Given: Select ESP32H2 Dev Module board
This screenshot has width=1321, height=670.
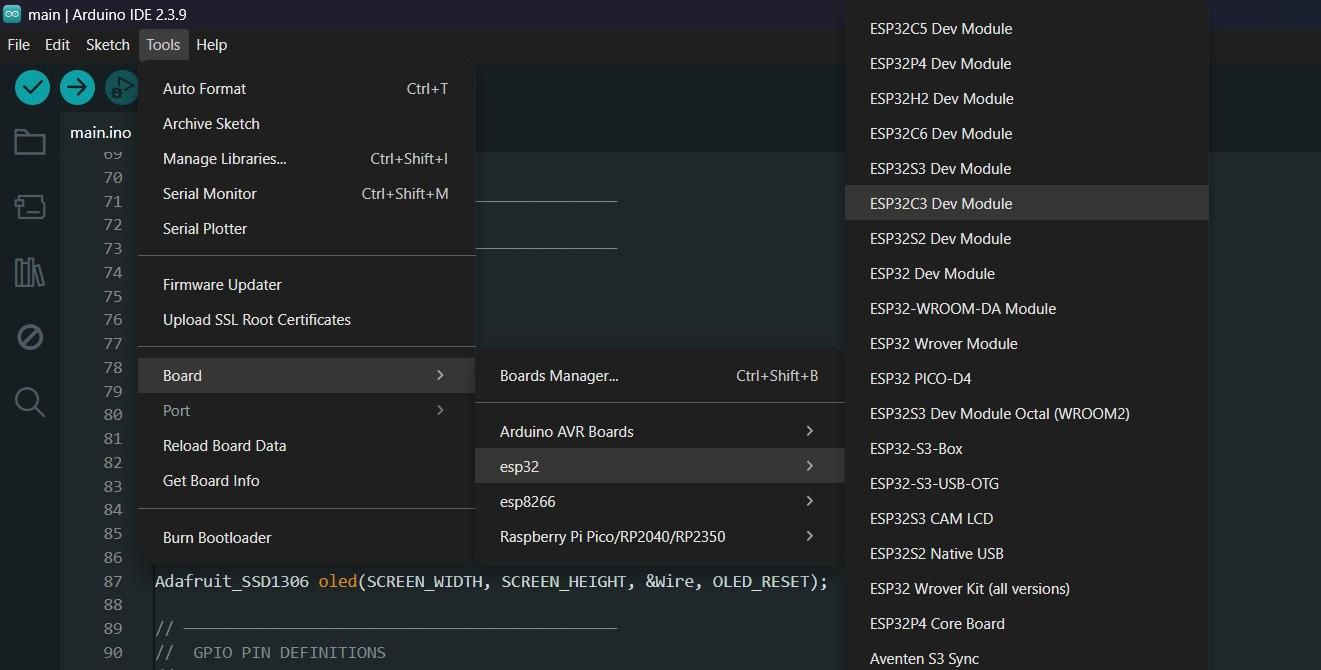Looking at the screenshot, I should [1027, 99].
